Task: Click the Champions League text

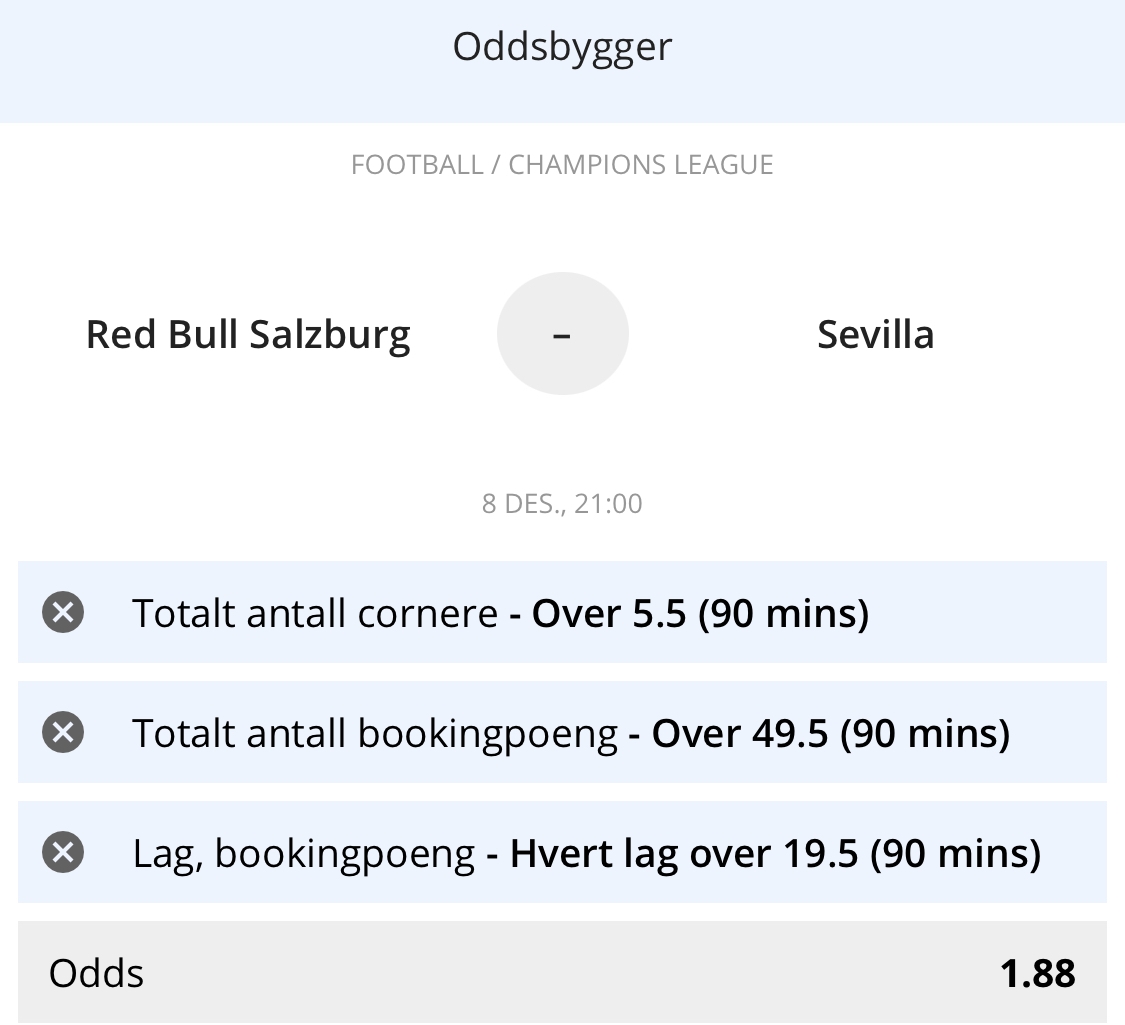Action: [641, 165]
